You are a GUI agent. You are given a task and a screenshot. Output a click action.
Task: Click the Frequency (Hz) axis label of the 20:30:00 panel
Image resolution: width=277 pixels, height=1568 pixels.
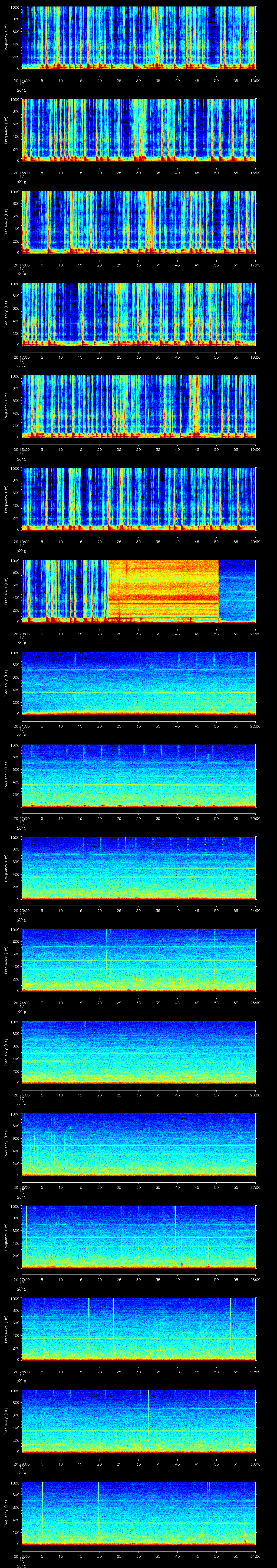pyautogui.click(x=6, y=1514)
